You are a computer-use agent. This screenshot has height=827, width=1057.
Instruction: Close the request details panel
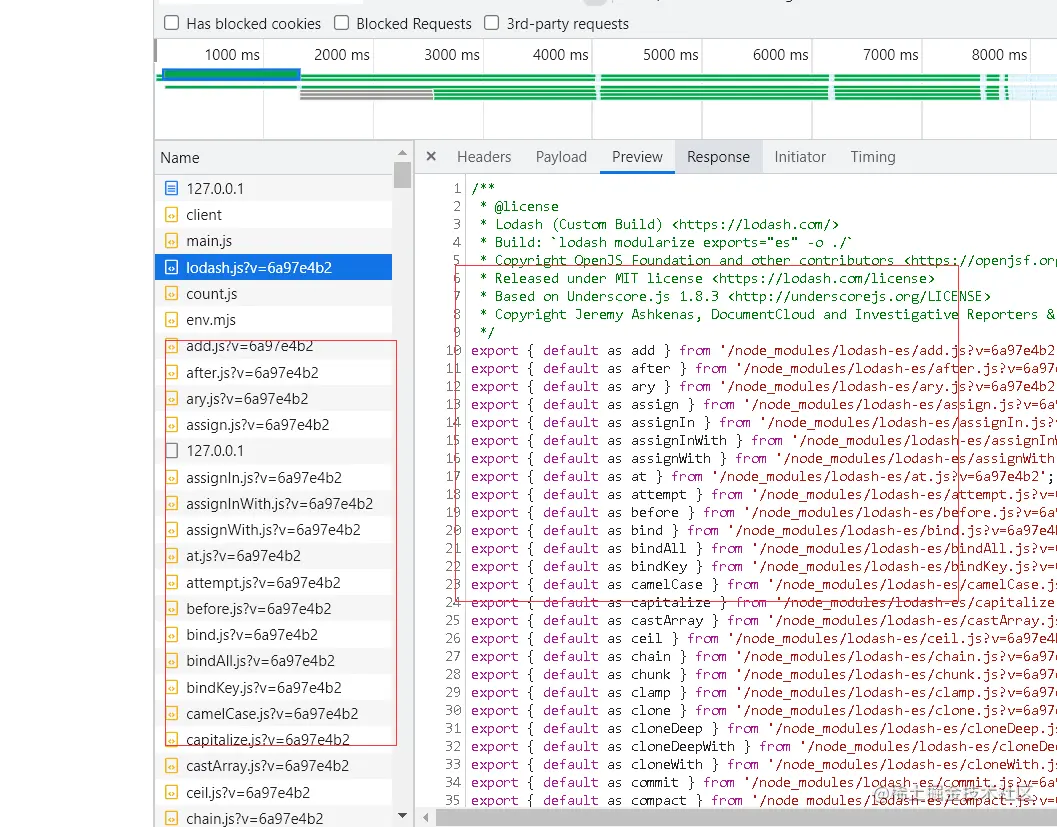point(431,156)
